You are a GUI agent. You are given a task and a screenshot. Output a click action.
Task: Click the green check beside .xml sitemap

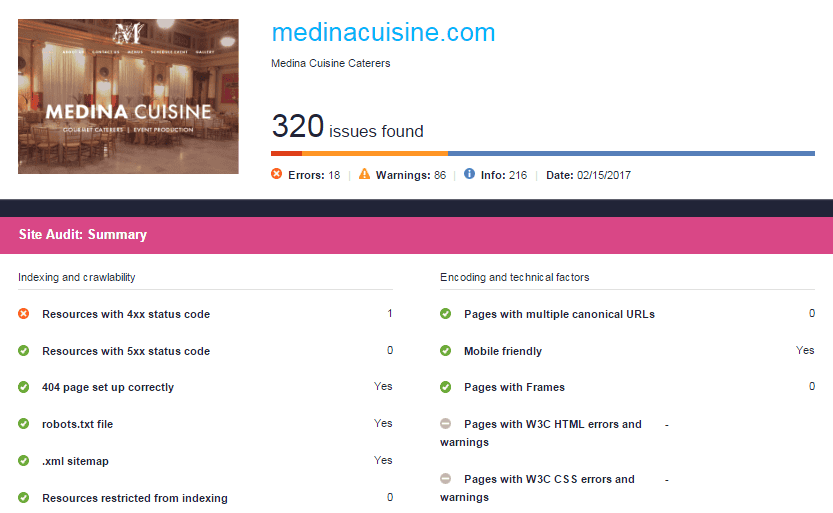click(23, 460)
